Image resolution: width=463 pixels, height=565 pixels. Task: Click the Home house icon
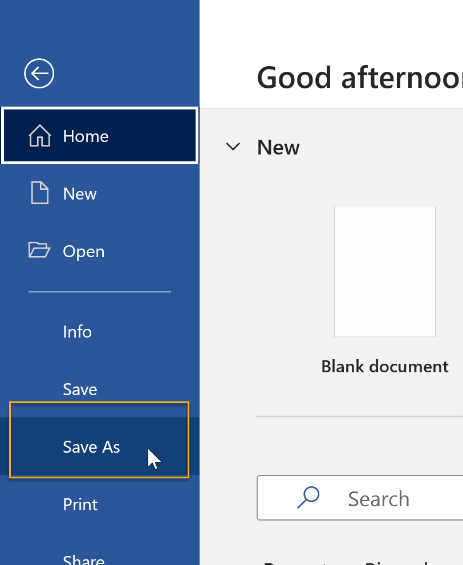pos(40,136)
